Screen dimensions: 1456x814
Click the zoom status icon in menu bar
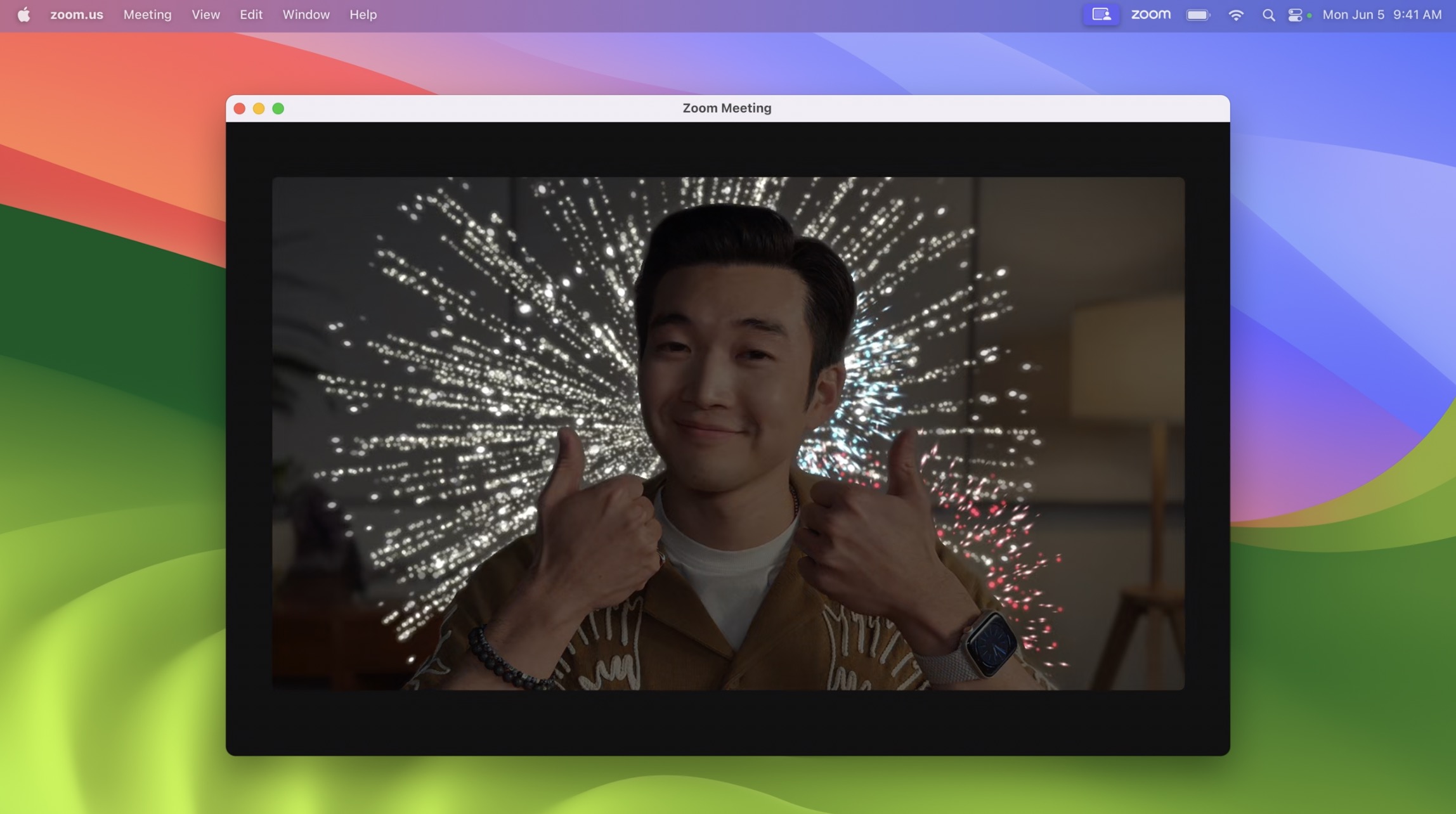(1150, 15)
